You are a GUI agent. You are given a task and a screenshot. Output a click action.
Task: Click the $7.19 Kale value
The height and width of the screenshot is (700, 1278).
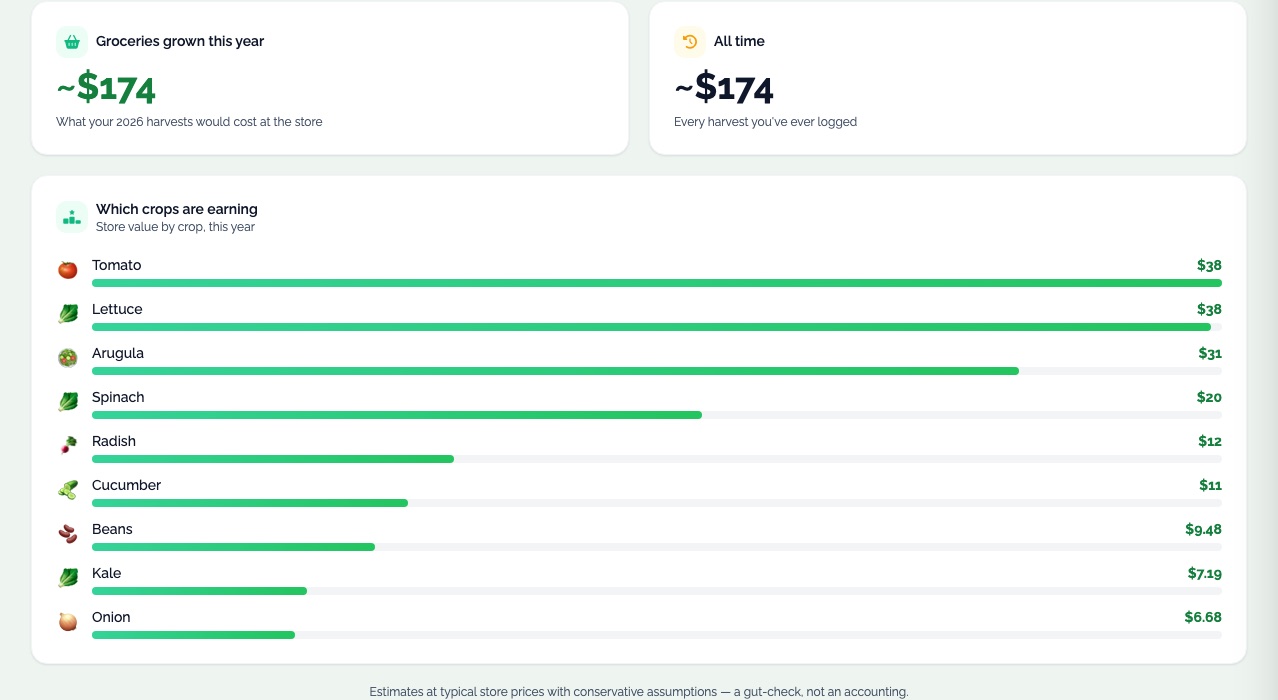[1205, 573]
